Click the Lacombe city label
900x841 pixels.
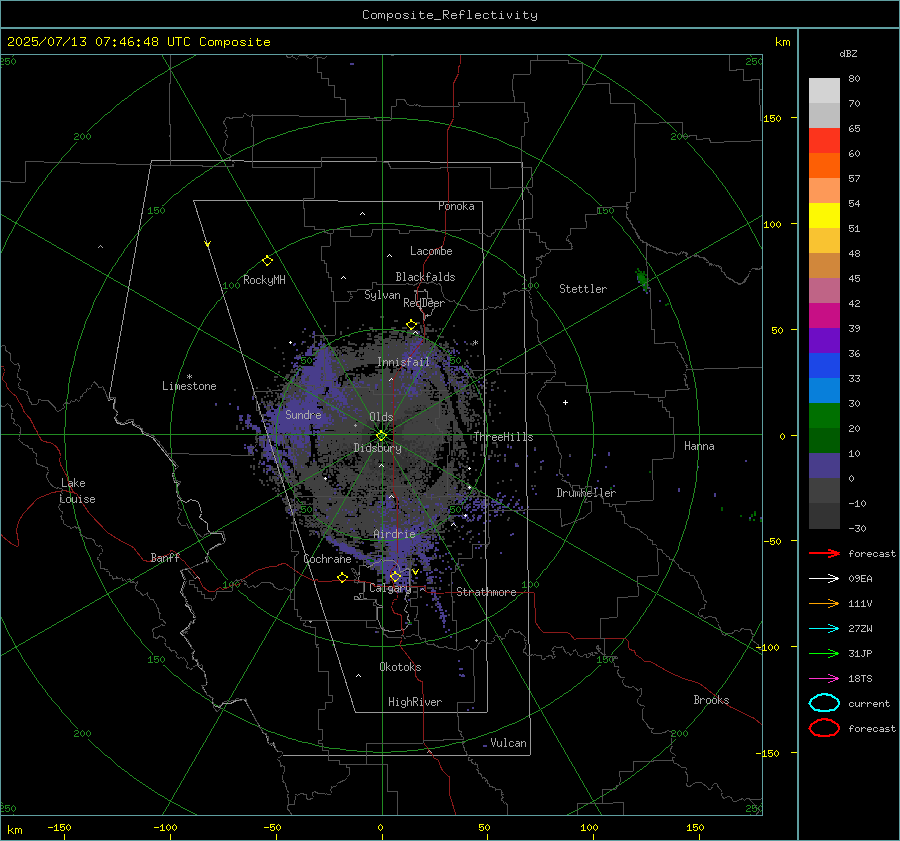tap(431, 251)
